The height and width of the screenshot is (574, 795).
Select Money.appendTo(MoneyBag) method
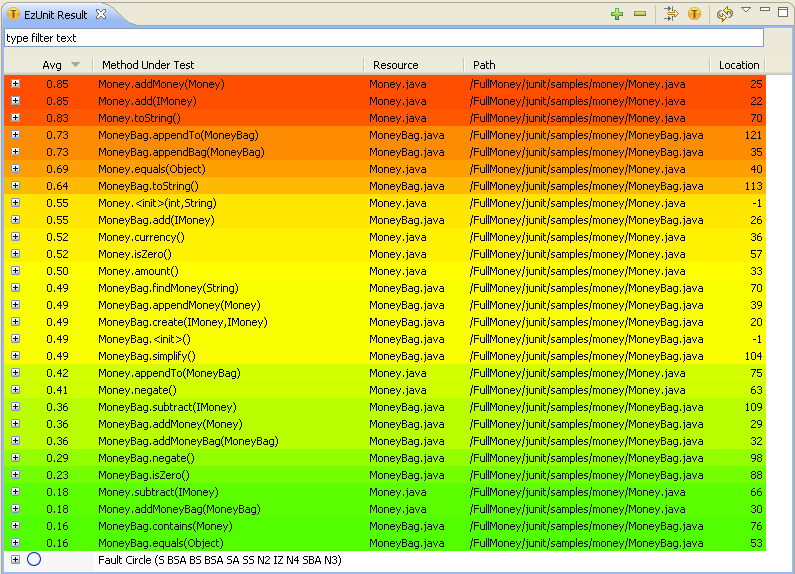pyautogui.click(x=169, y=373)
